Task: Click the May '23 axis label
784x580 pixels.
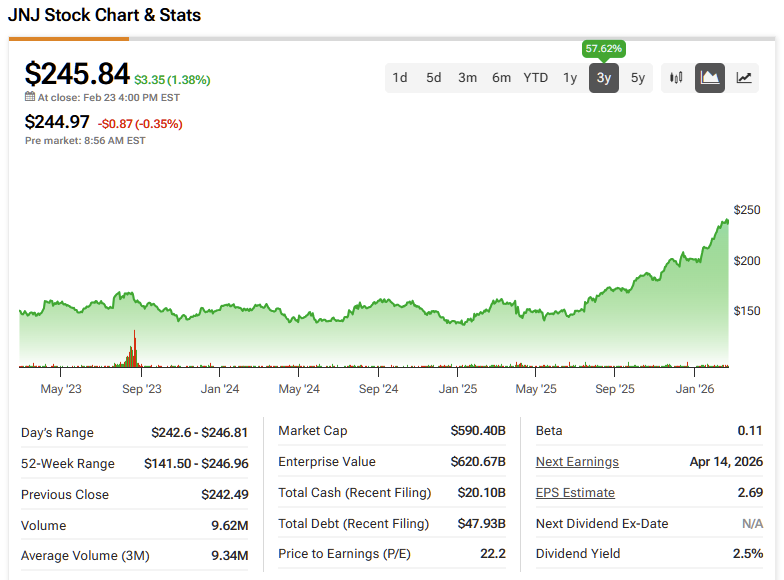Action: coord(60,389)
